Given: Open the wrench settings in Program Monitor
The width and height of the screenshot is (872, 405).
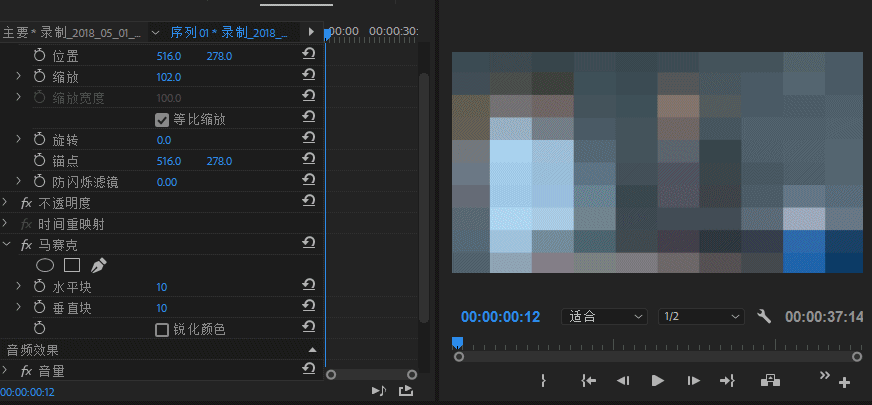Looking at the screenshot, I should click(764, 317).
